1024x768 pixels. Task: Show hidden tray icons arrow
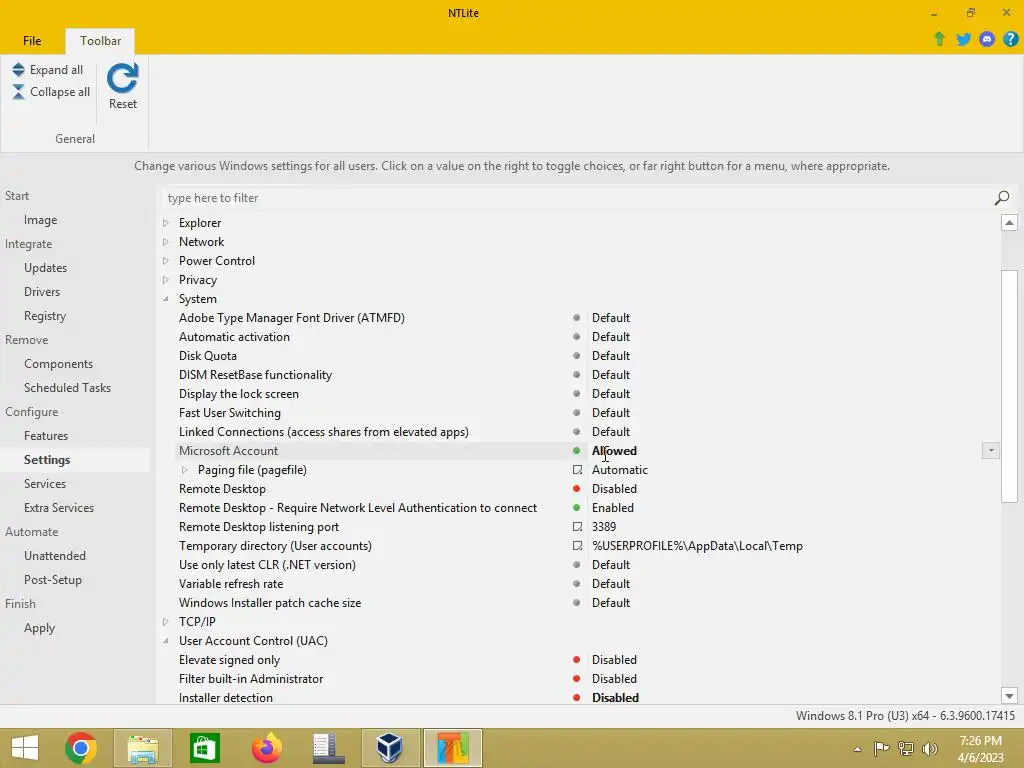click(857, 749)
